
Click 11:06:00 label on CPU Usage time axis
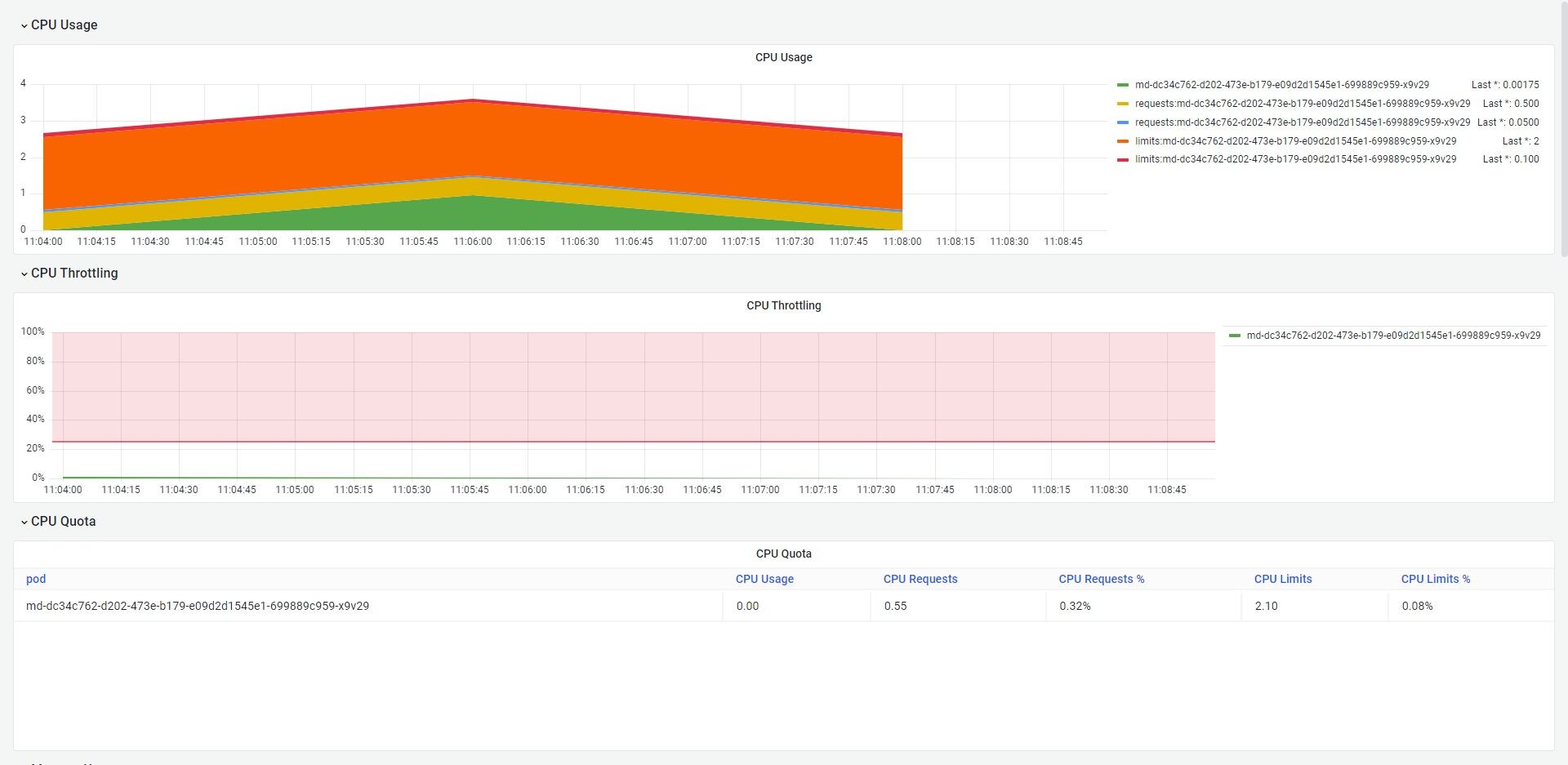(473, 242)
